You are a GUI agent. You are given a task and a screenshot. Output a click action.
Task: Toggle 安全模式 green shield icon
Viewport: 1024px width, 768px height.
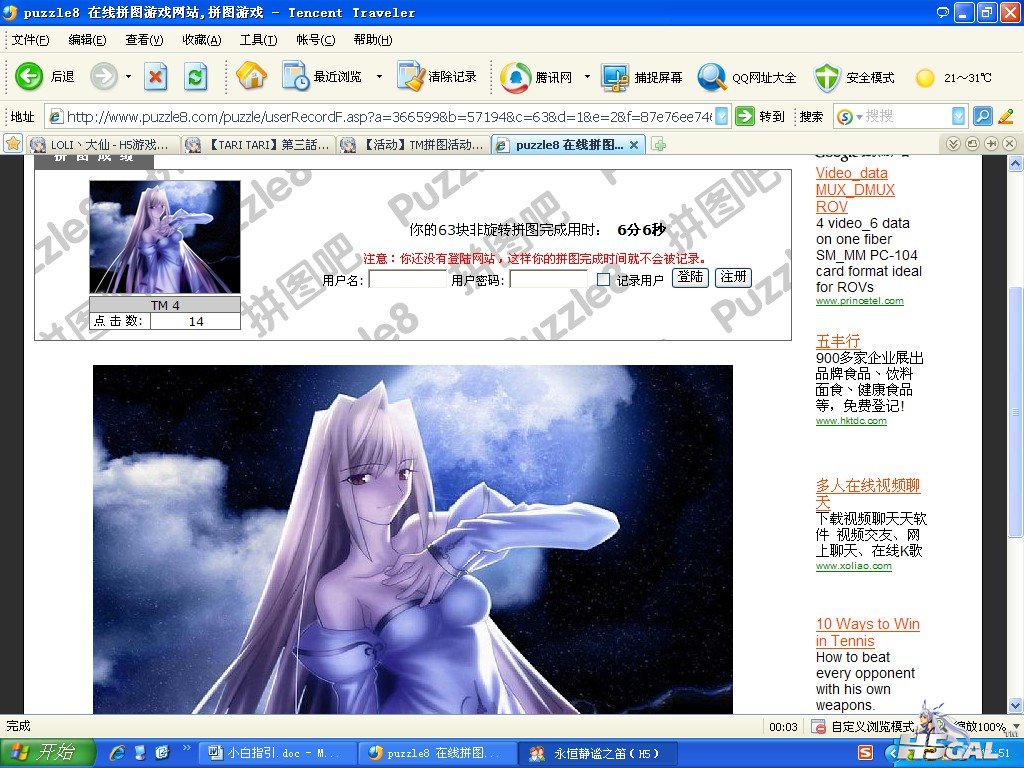click(x=826, y=78)
